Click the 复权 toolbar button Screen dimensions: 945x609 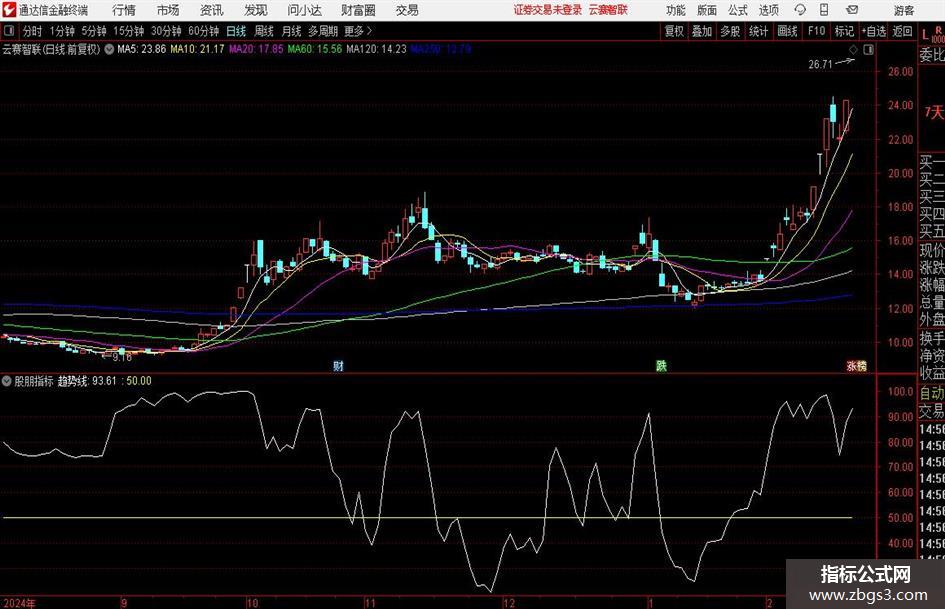(x=674, y=31)
